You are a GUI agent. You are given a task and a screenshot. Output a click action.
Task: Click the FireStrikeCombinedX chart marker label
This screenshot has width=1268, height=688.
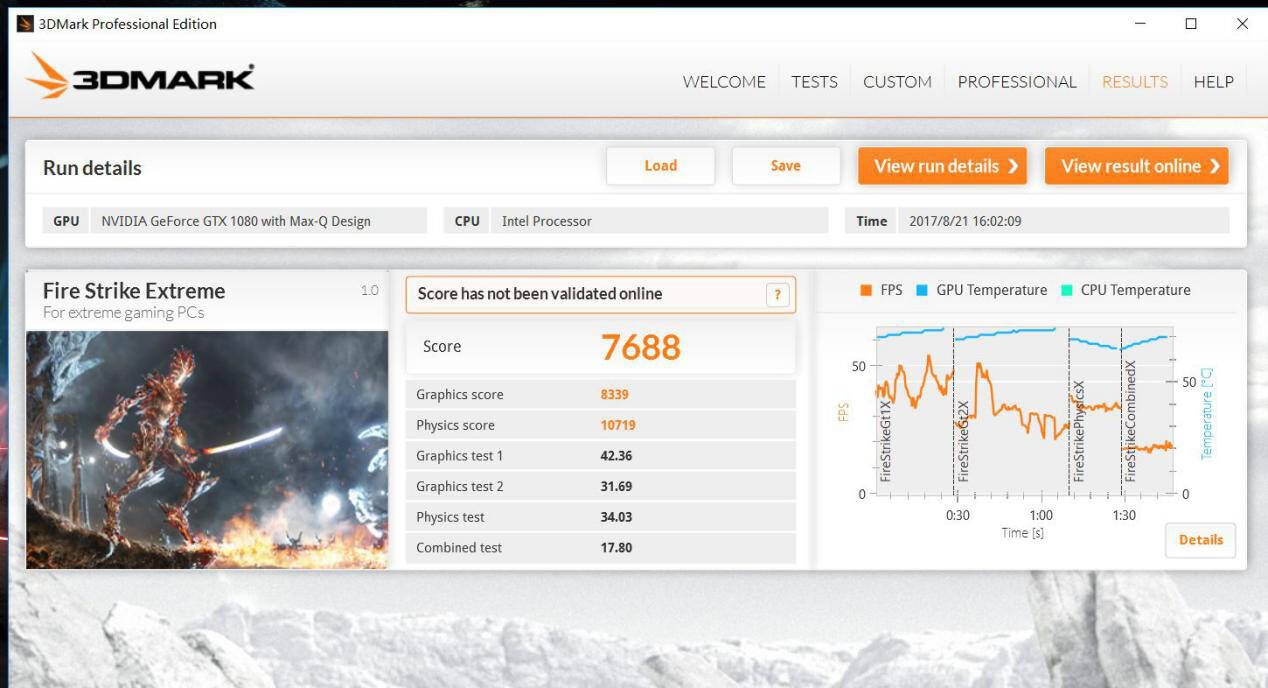tap(1131, 423)
